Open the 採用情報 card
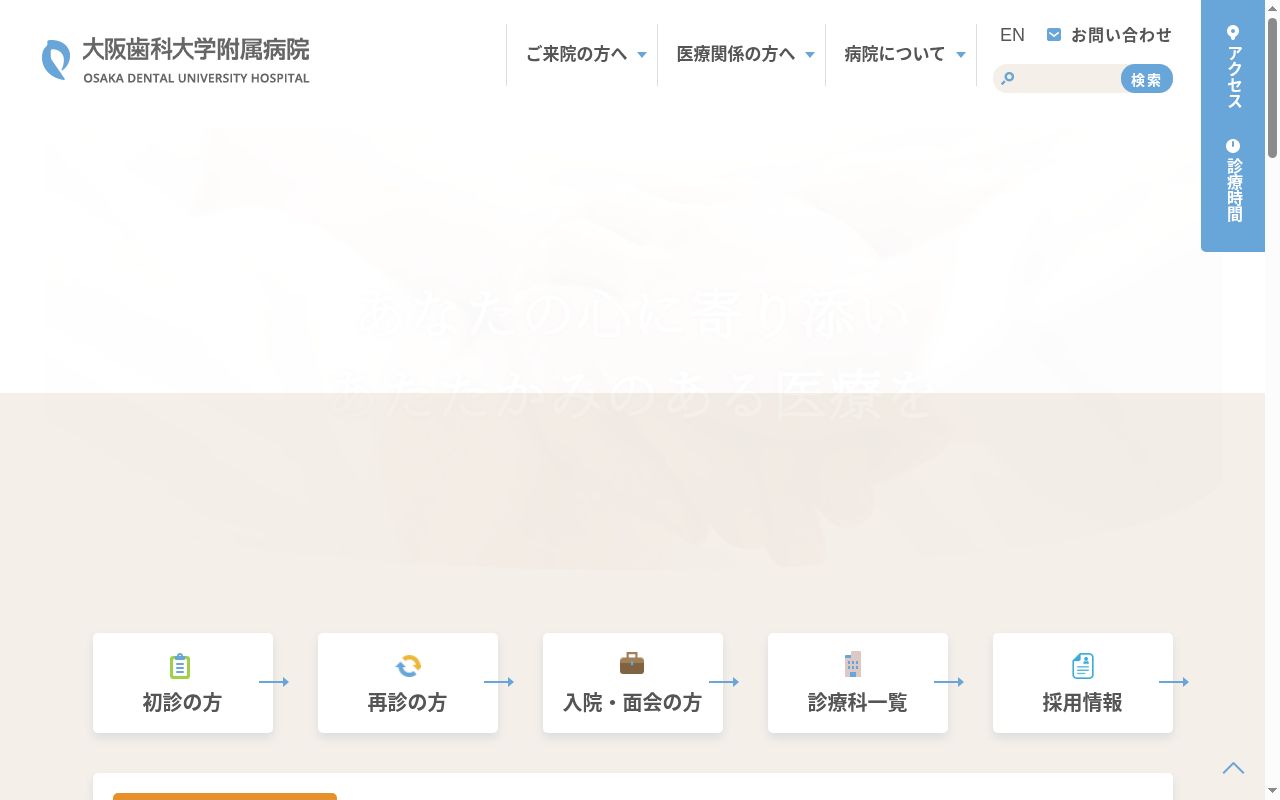The height and width of the screenshot is (800, 1280). click(x=1083, y=683)
